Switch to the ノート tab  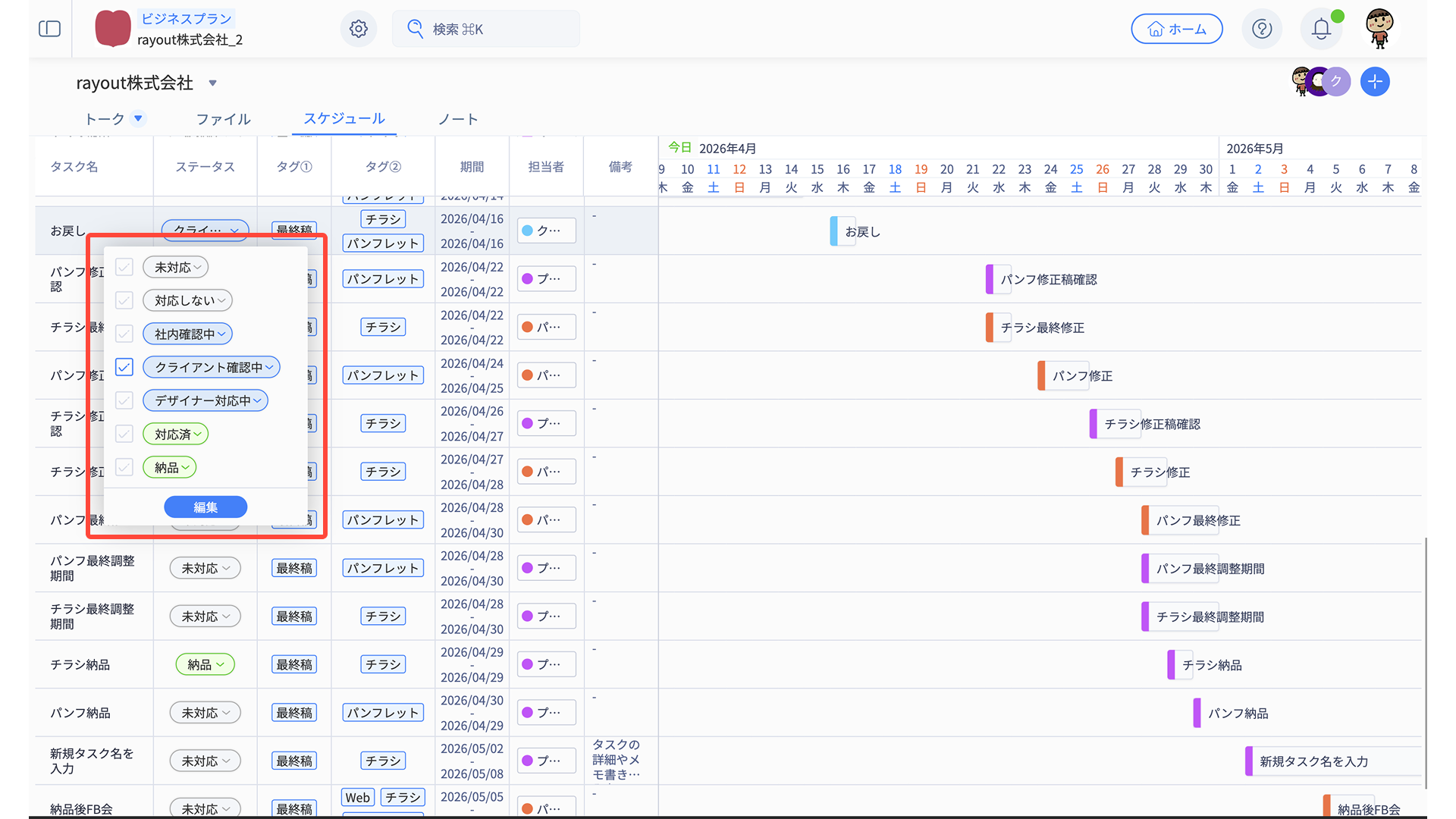coord(458,119)
